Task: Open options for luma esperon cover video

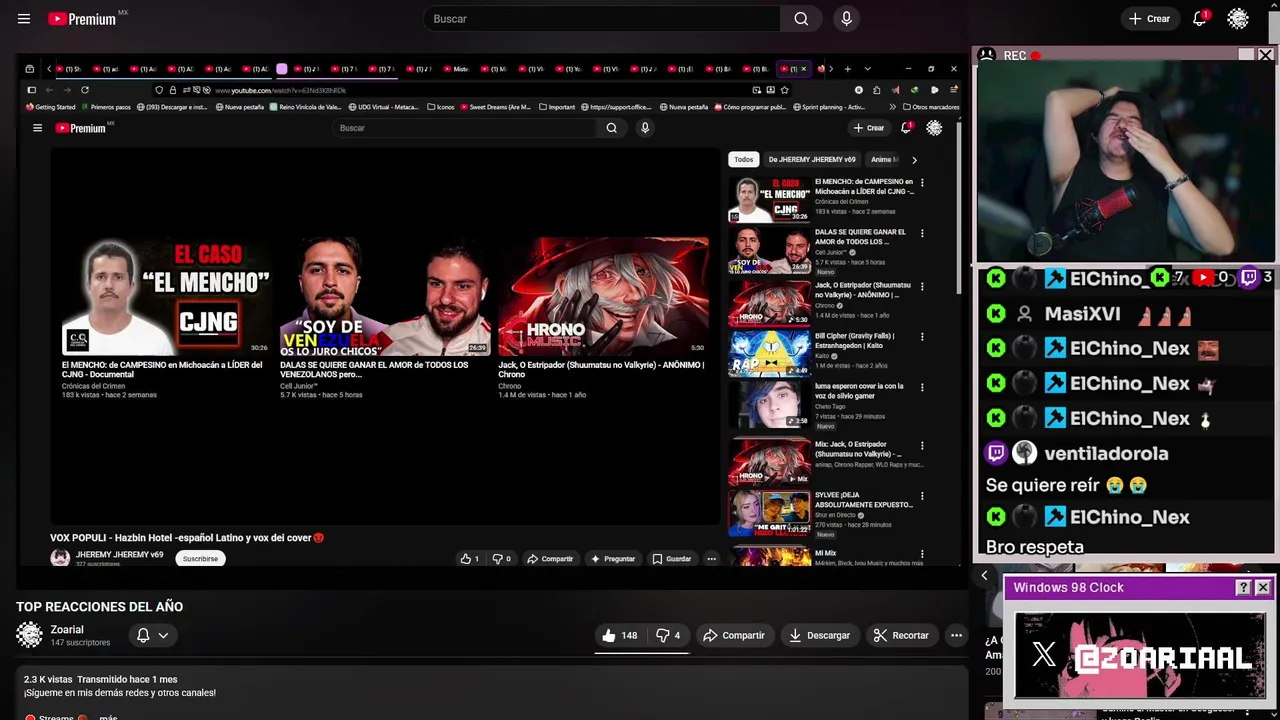Action: point(922,387)
